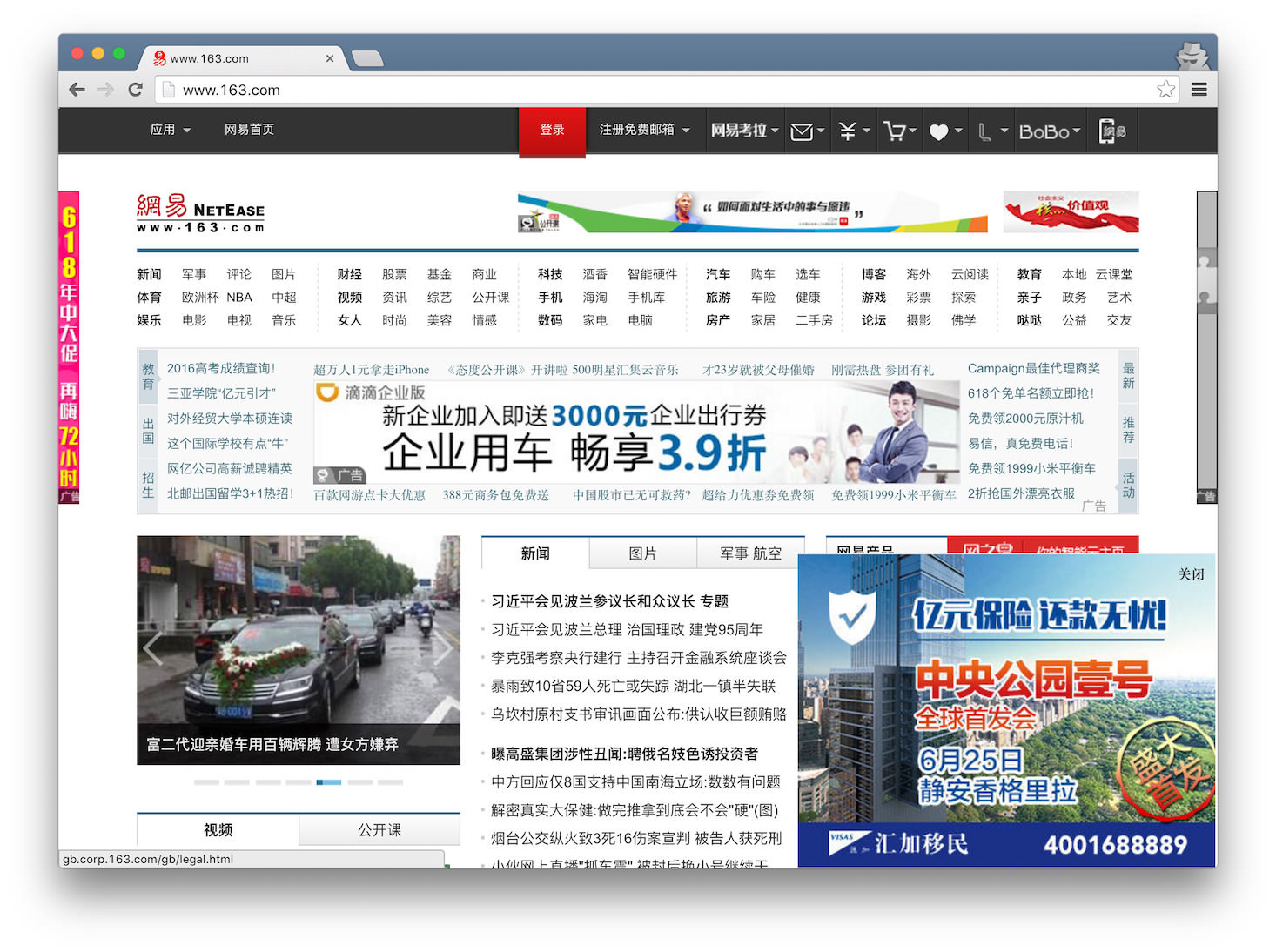Click the yuan currency icon

(x=848, y=131)
